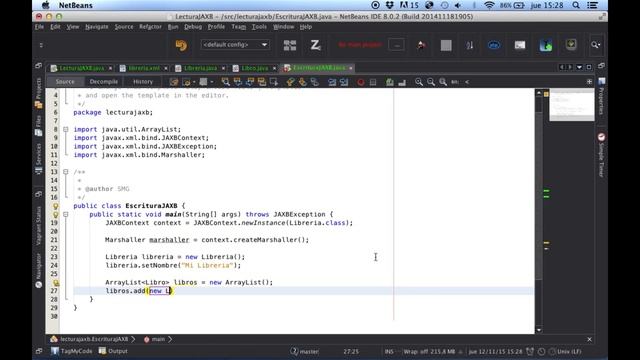This screenshot has width=640, height=360.
Task: Click the editor minimap thumbnail
Action: [571, 105]
